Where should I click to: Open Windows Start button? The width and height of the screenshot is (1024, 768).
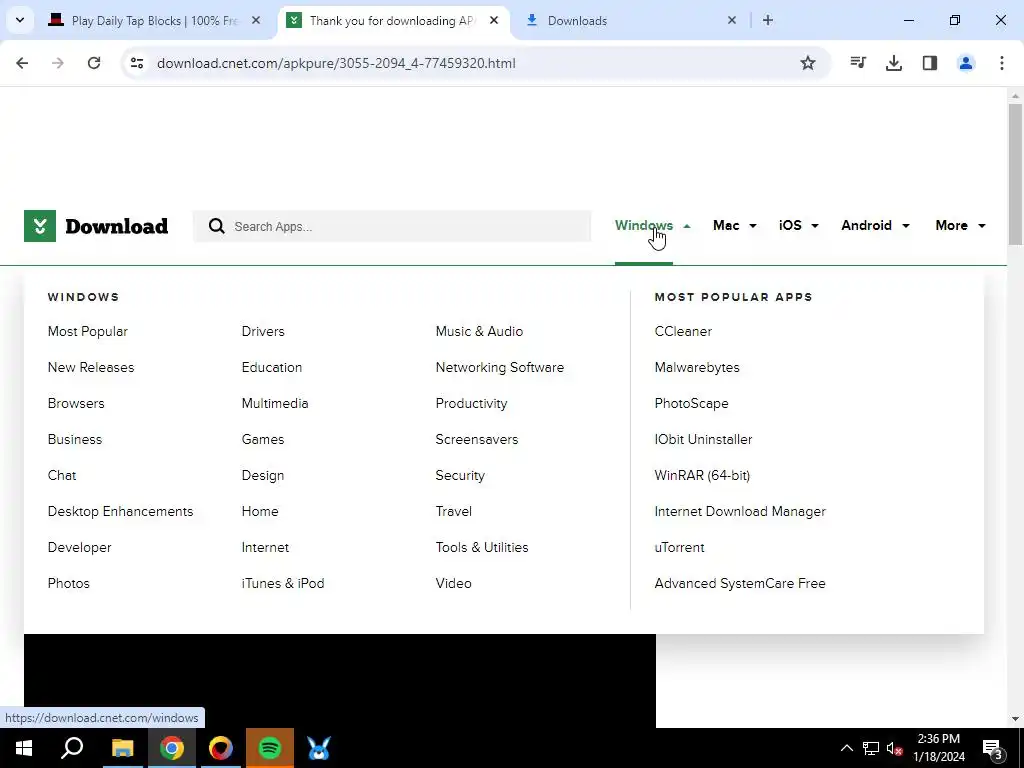[24, 748]
